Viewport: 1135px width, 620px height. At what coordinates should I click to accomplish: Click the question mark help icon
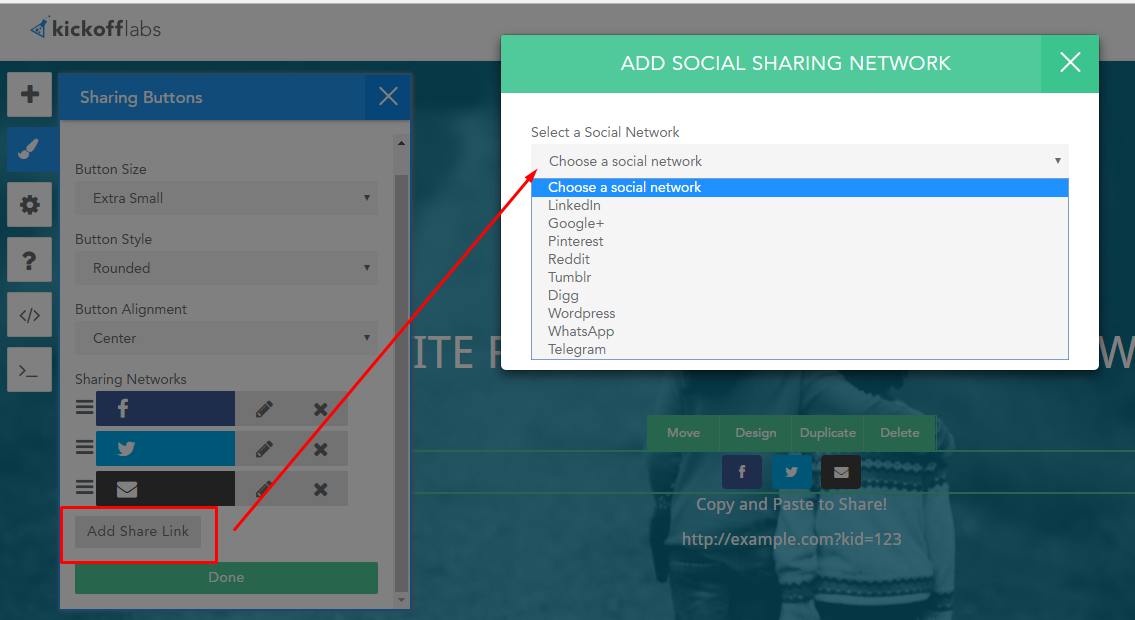point(30,260)
